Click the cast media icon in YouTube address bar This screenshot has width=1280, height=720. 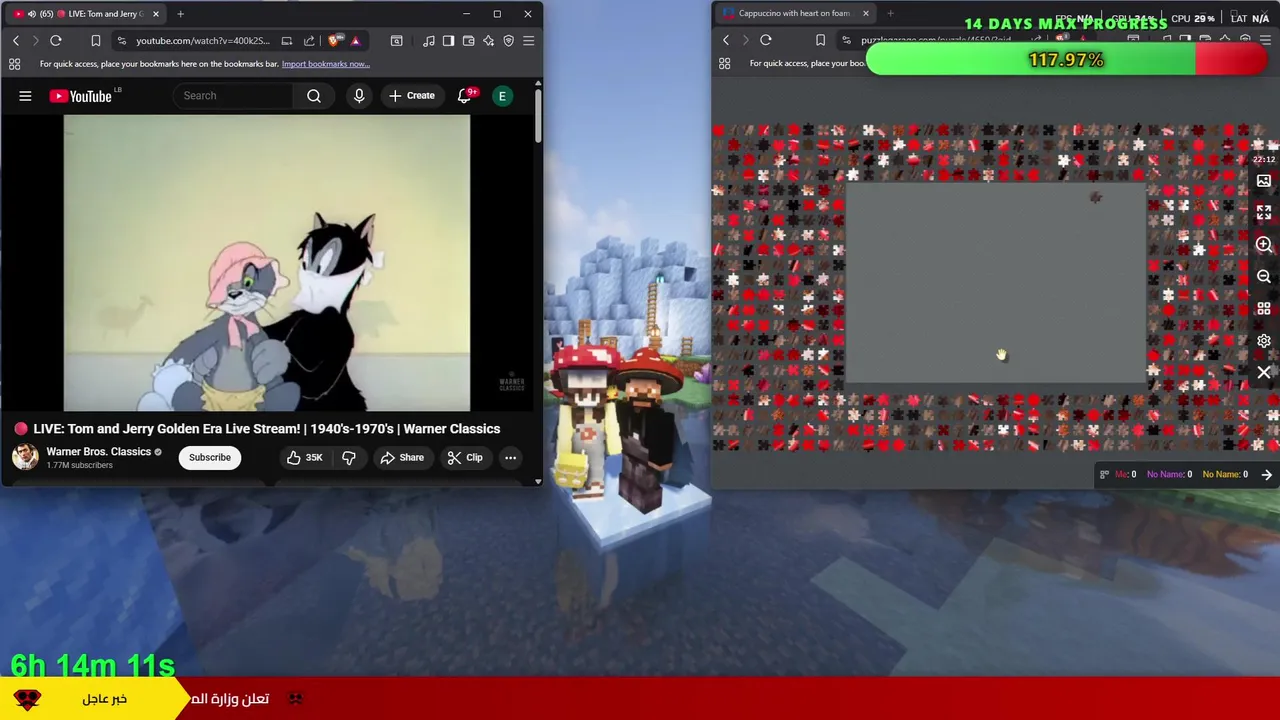[x=287, y=40]
